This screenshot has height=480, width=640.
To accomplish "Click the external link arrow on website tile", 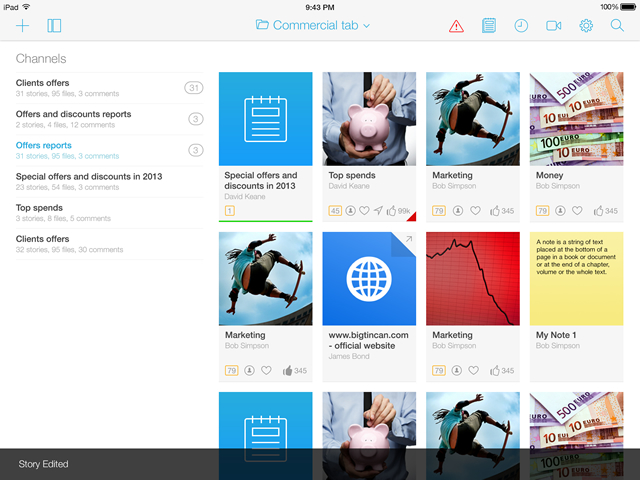I will 409,239.
